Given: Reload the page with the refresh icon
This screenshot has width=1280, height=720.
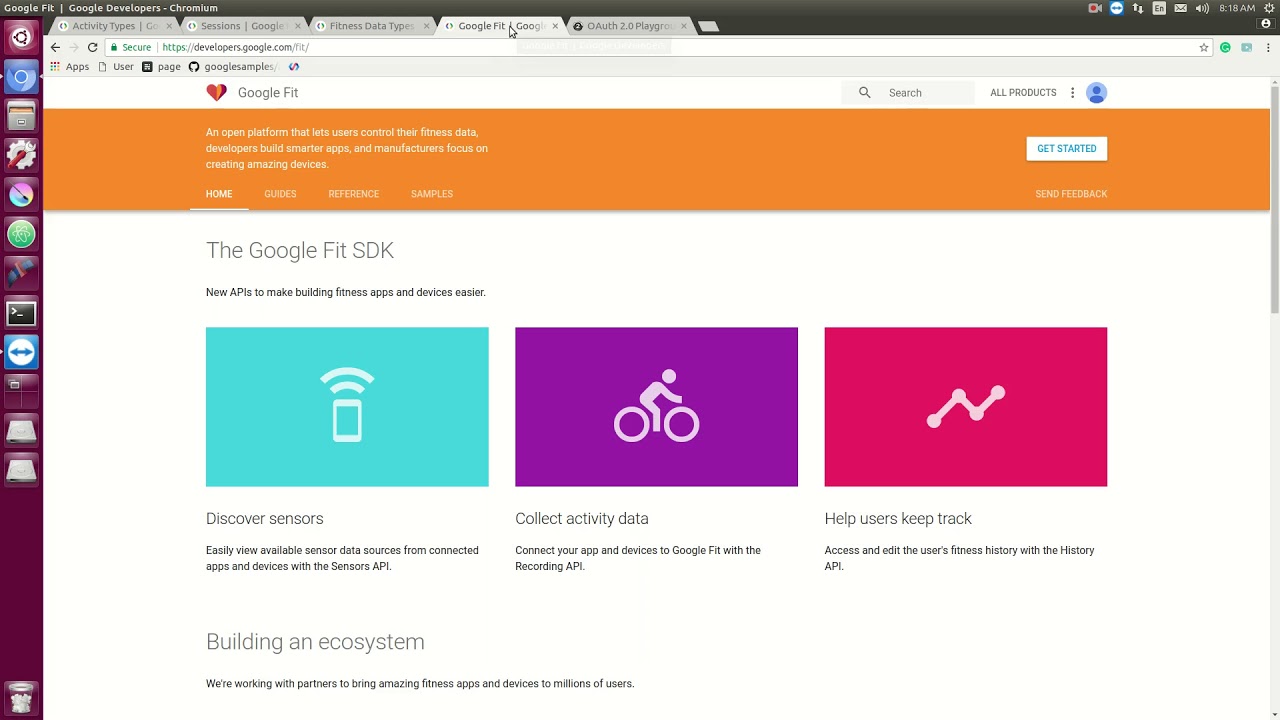Looking at the screenshot, I should point(92,47).
